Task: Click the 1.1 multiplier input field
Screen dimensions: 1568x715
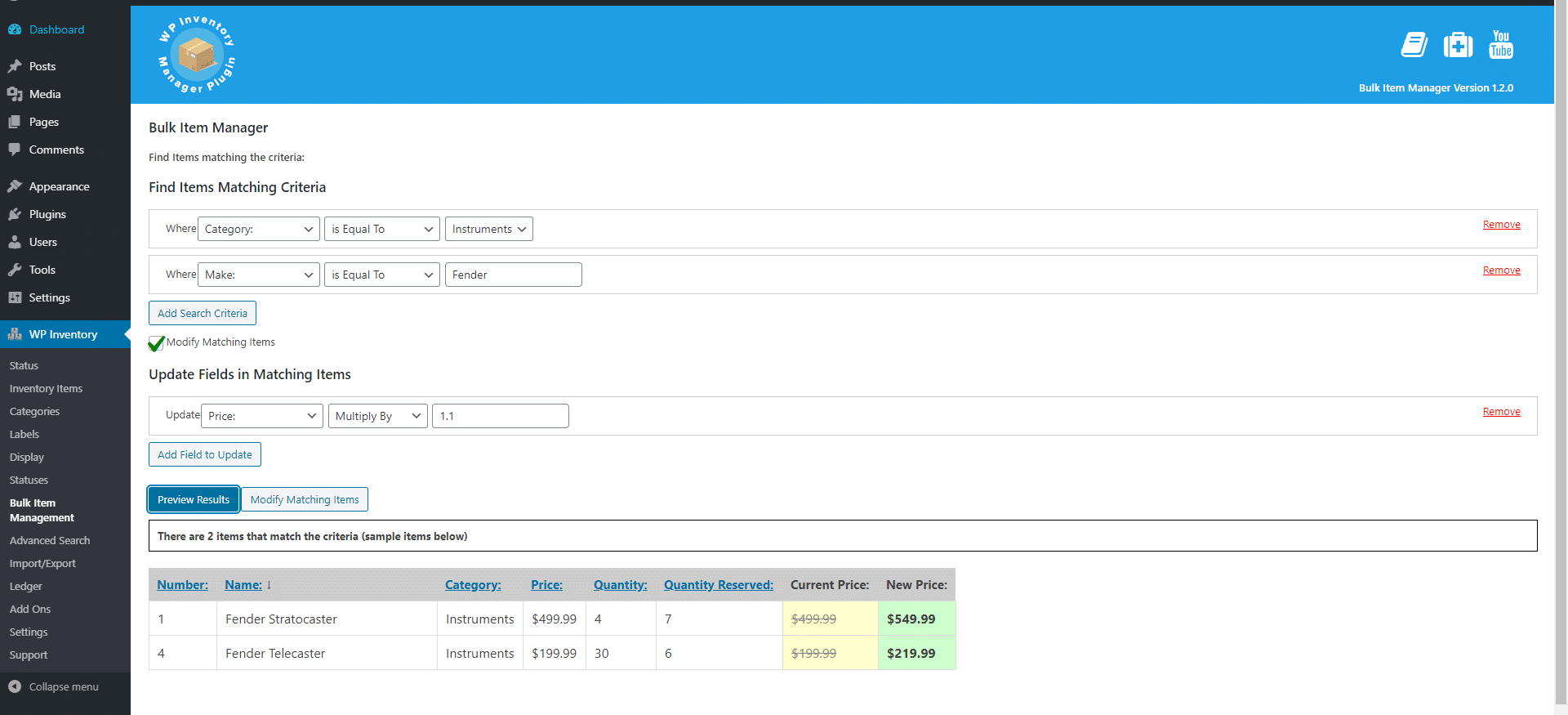Action: 501,416
